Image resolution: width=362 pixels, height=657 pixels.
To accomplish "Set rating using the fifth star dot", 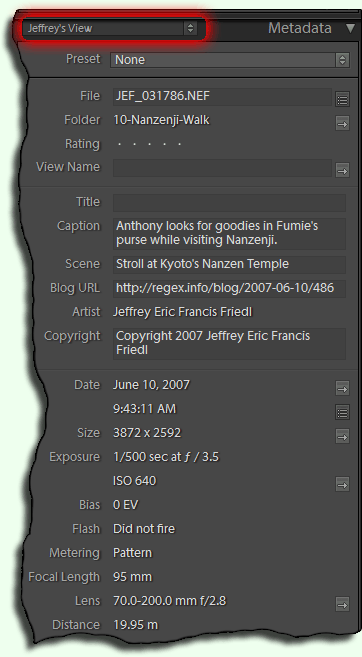I will [179, 144].
